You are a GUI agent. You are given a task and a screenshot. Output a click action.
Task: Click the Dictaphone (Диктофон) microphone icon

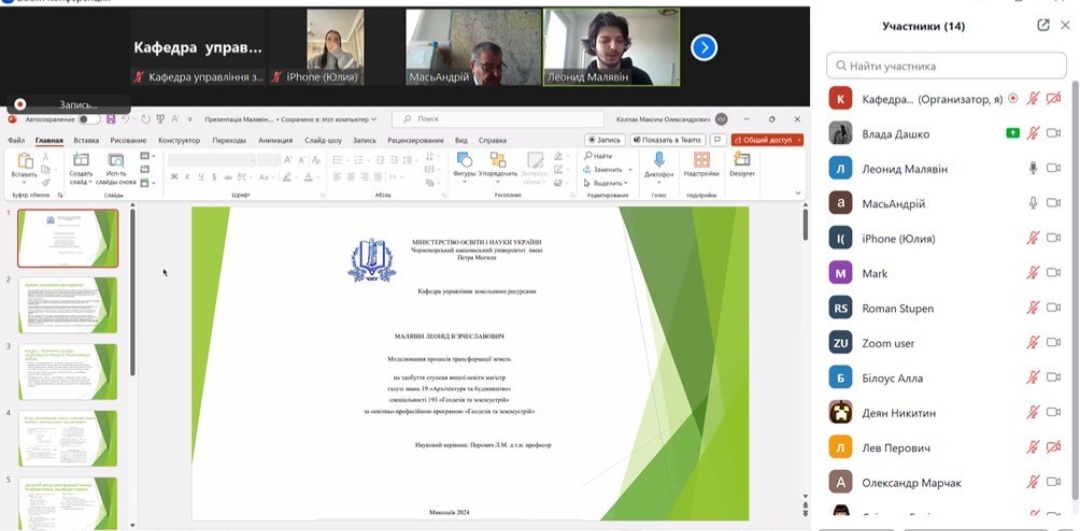(659, 160)
